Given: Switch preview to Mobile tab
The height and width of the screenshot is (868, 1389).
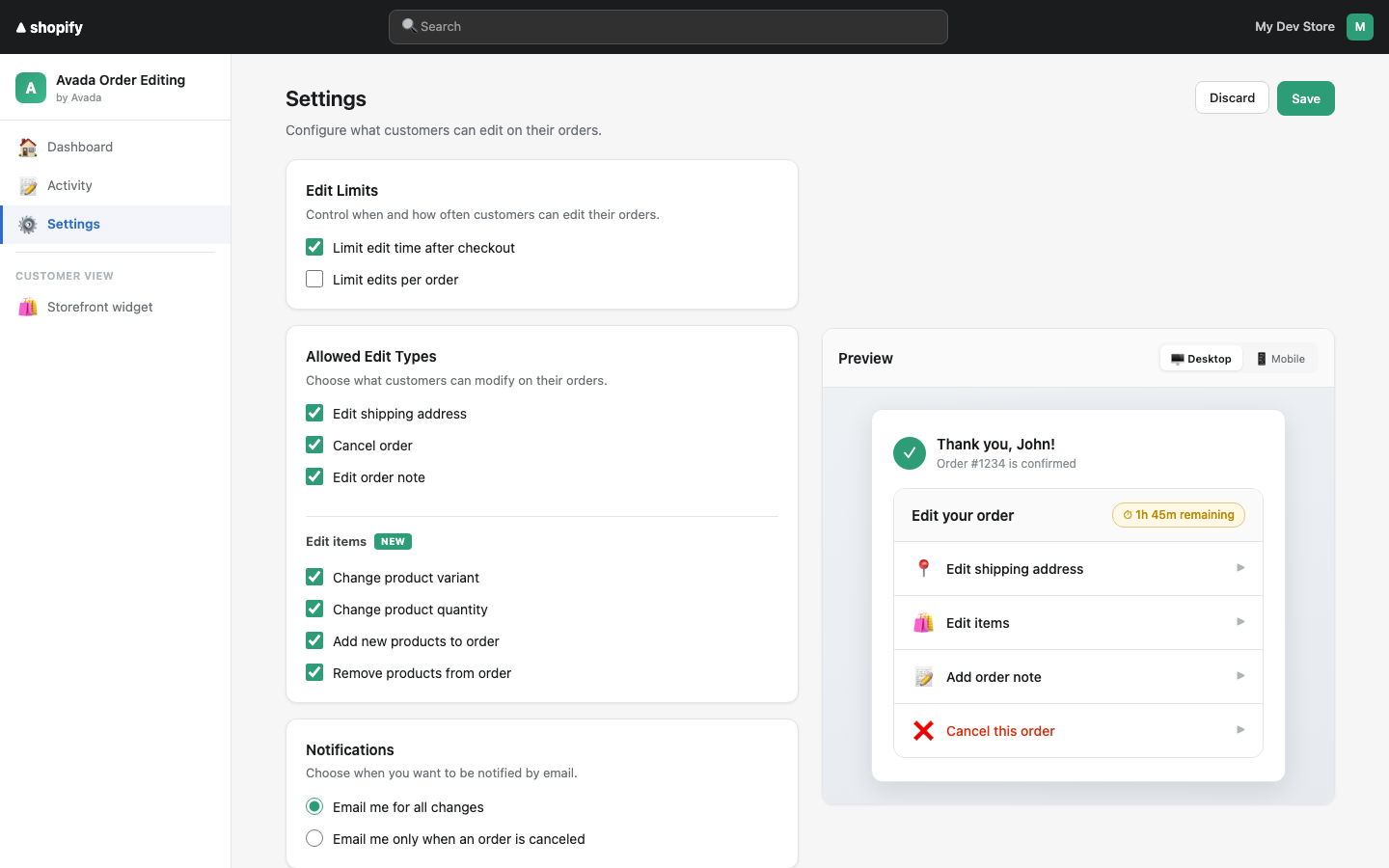Looking at the screenshot, I should [x=1281, y=359].
